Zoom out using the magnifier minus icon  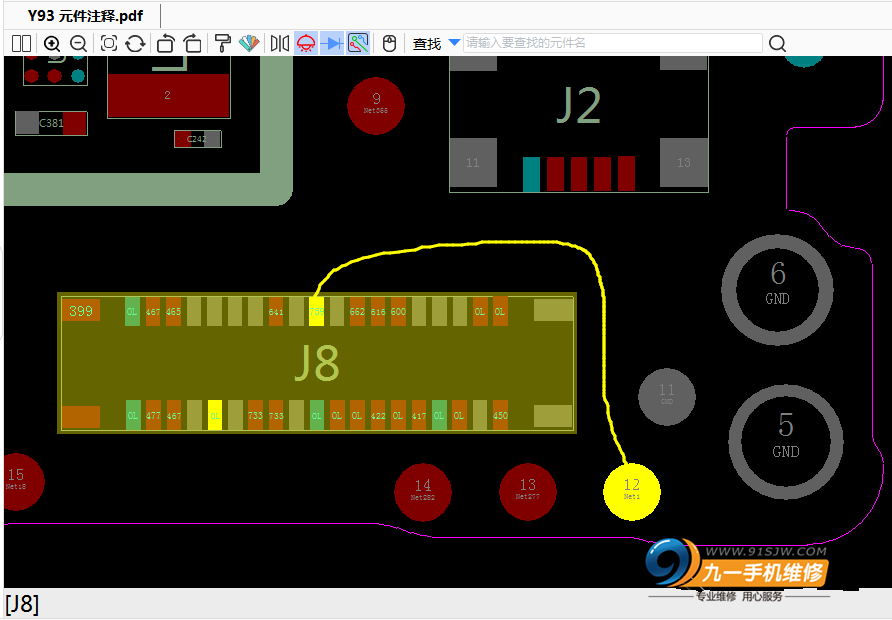[79, 43]
